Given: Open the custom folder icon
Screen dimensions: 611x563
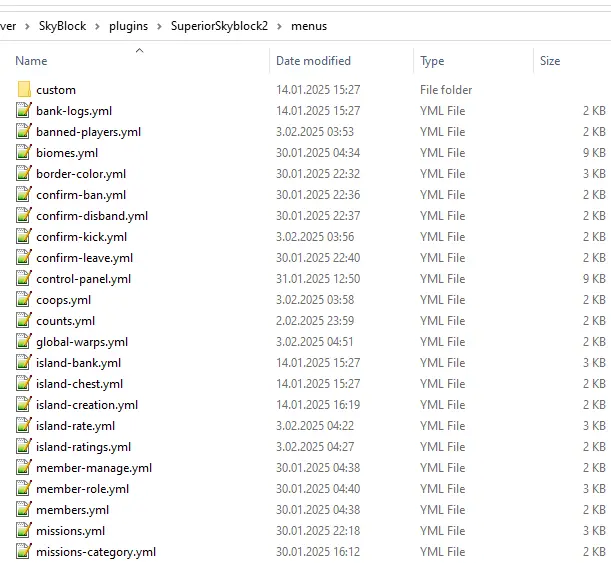Looking at the screenshot, I should click(24, 89).
